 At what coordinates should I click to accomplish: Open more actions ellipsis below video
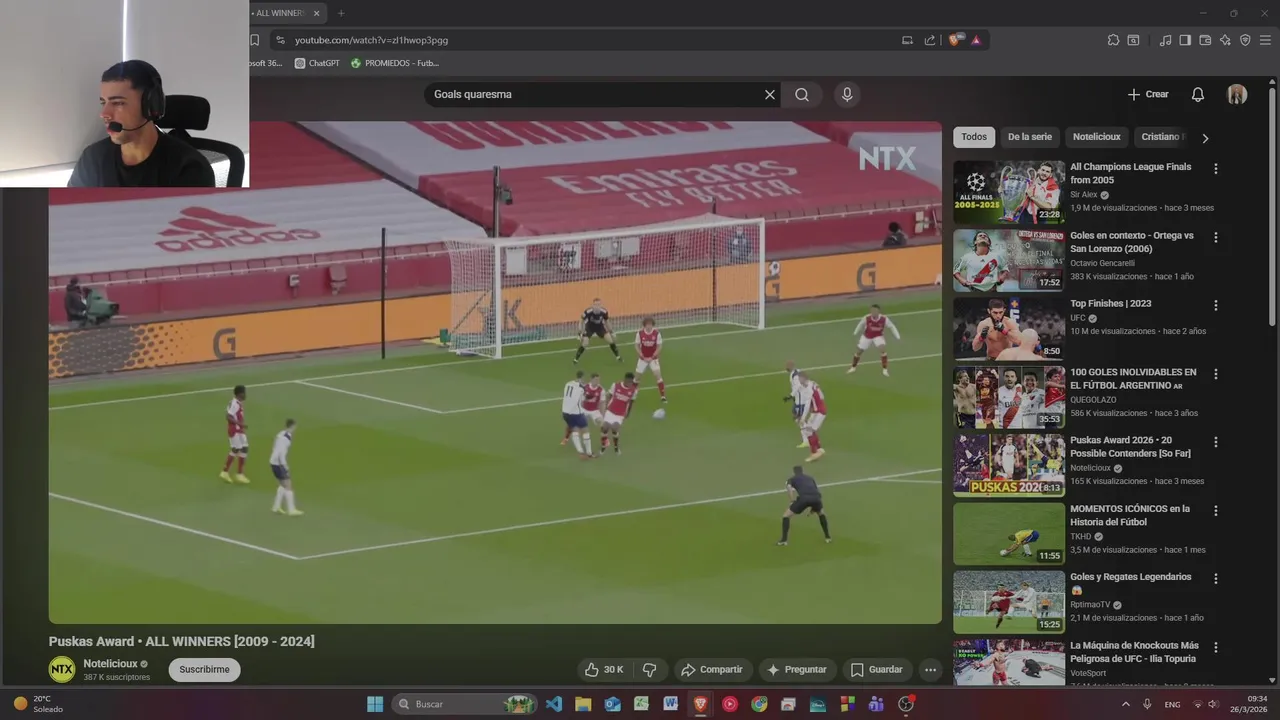click(931, 670)
